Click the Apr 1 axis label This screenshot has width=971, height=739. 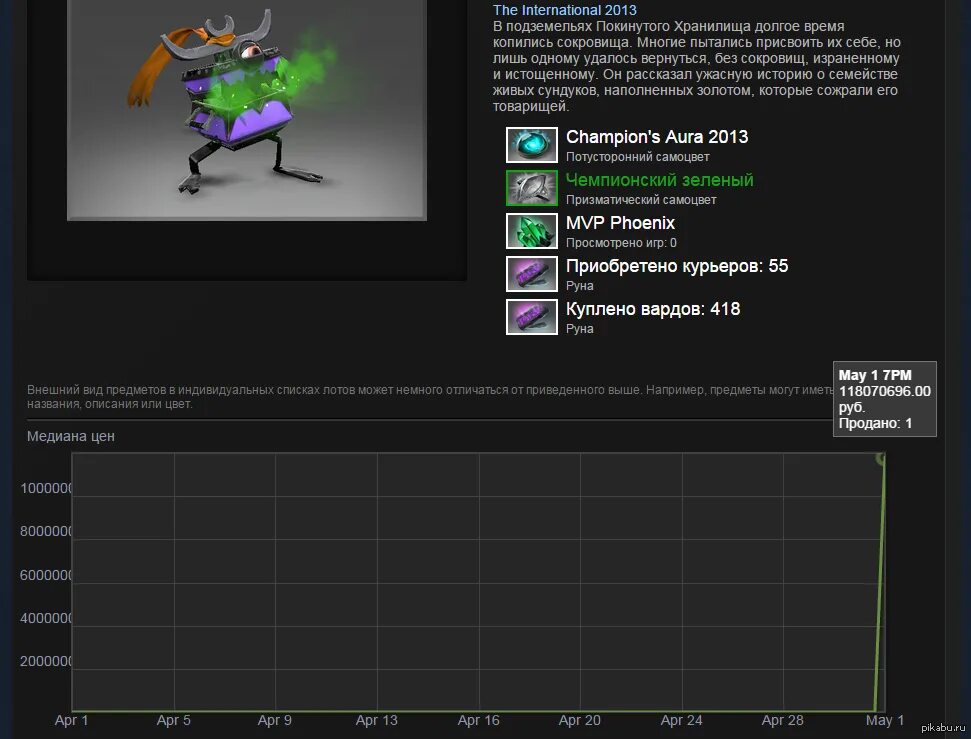pos(71,720)
